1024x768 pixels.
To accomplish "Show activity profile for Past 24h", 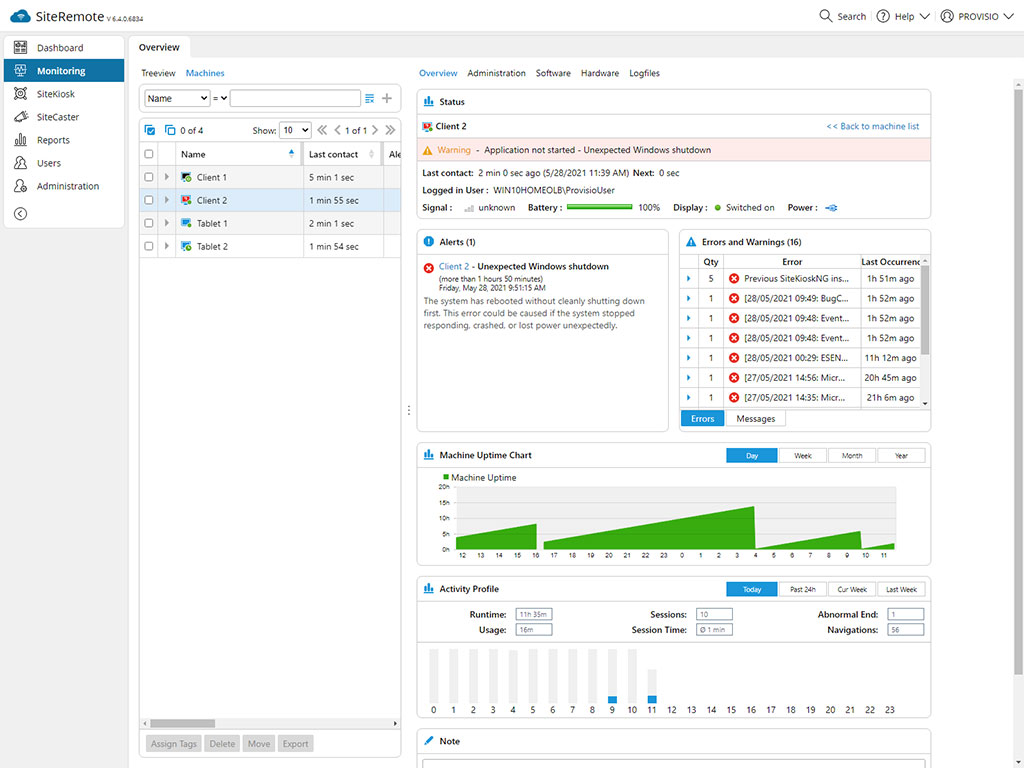I will point(803,589).
